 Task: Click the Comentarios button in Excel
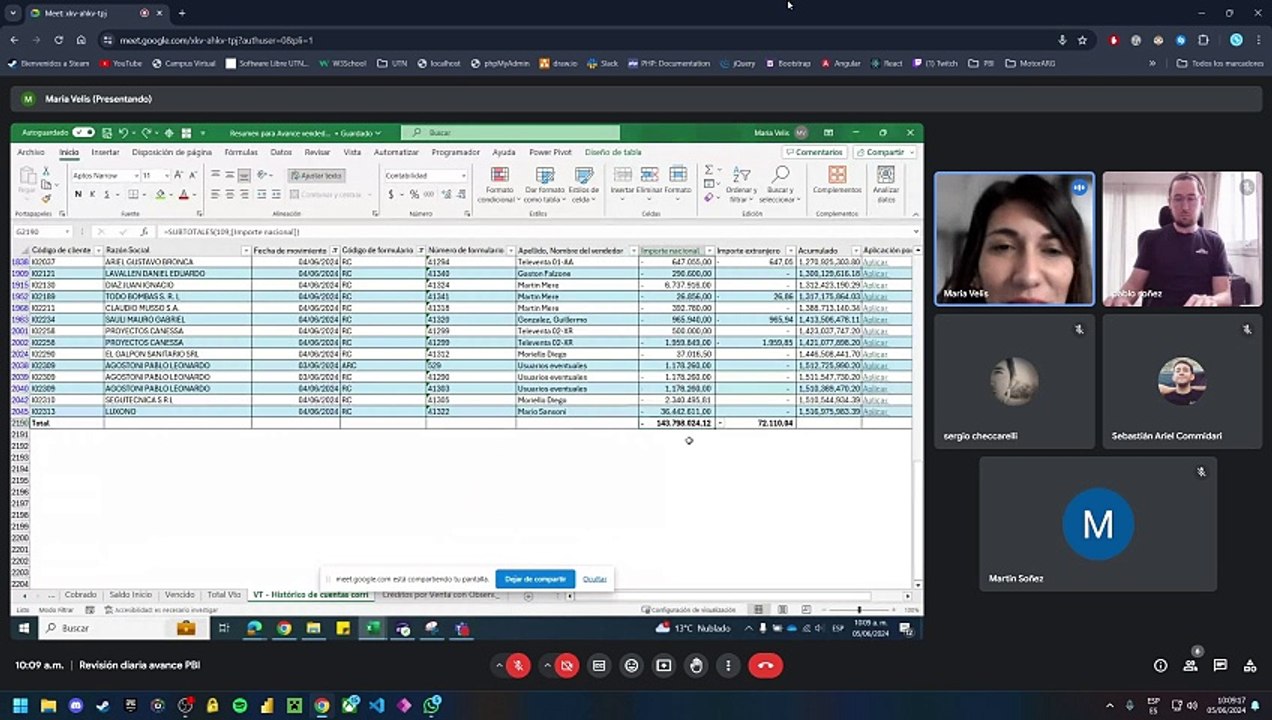(814, 152)
